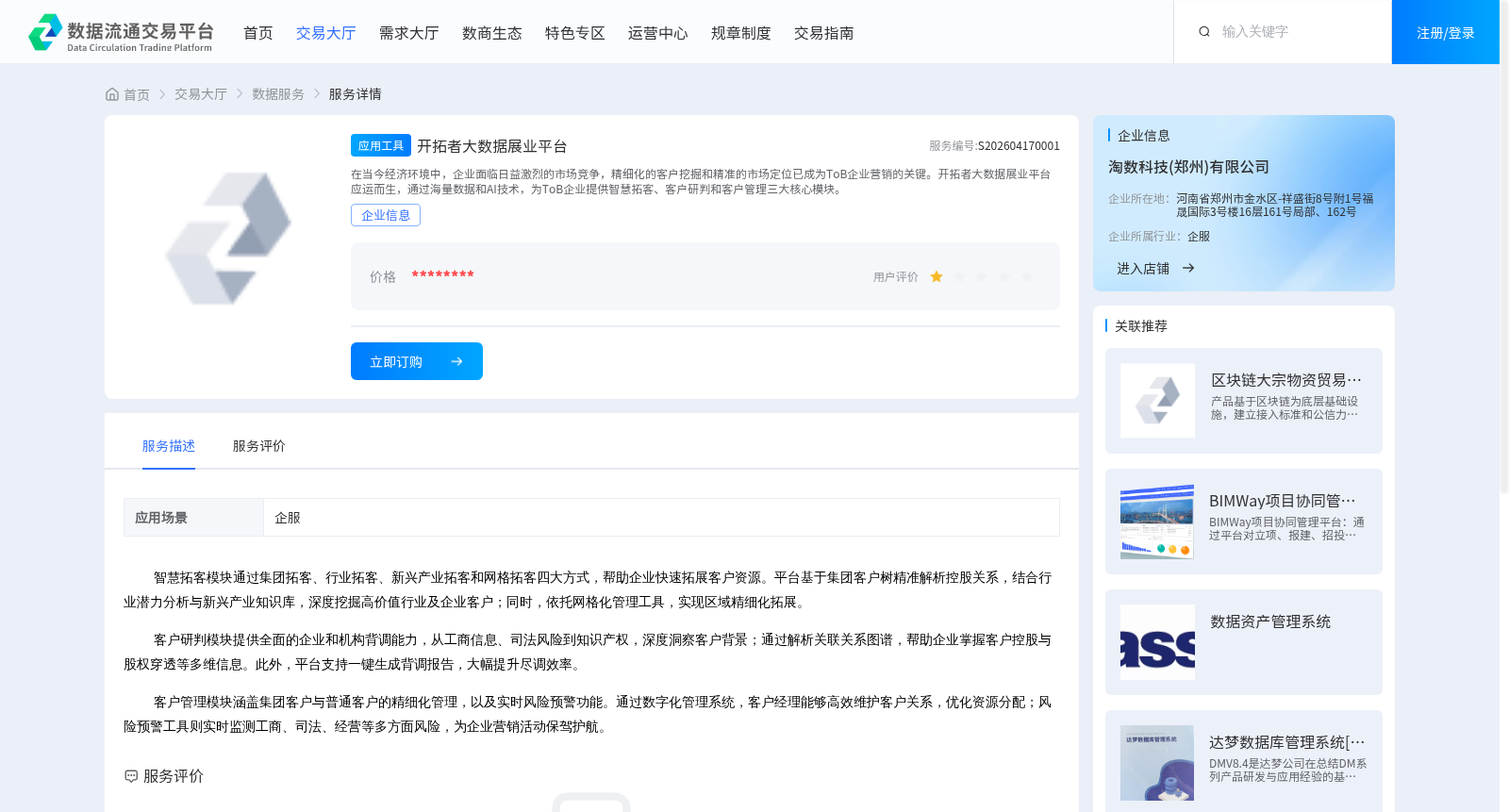The width and height of the screenshot is (1509, 812).
Task: Click service number S202604170001
Action: pos(1019,146)
